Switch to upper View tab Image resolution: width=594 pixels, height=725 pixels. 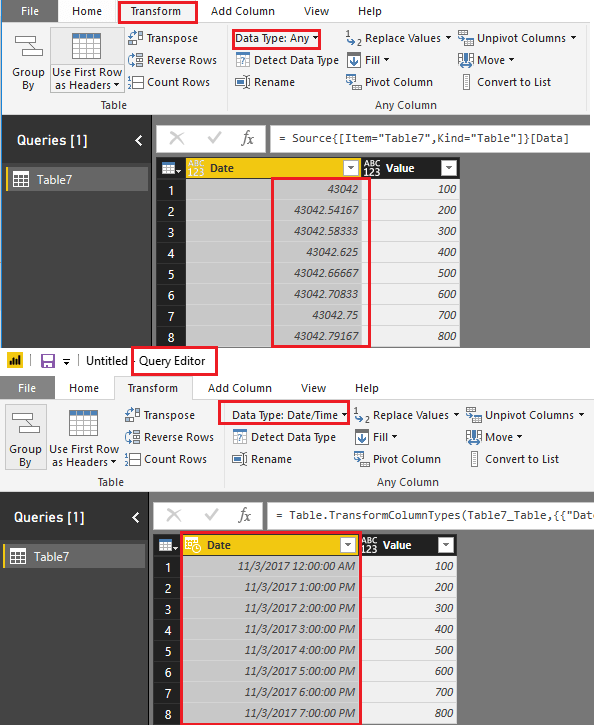click(x=317, y=11)
